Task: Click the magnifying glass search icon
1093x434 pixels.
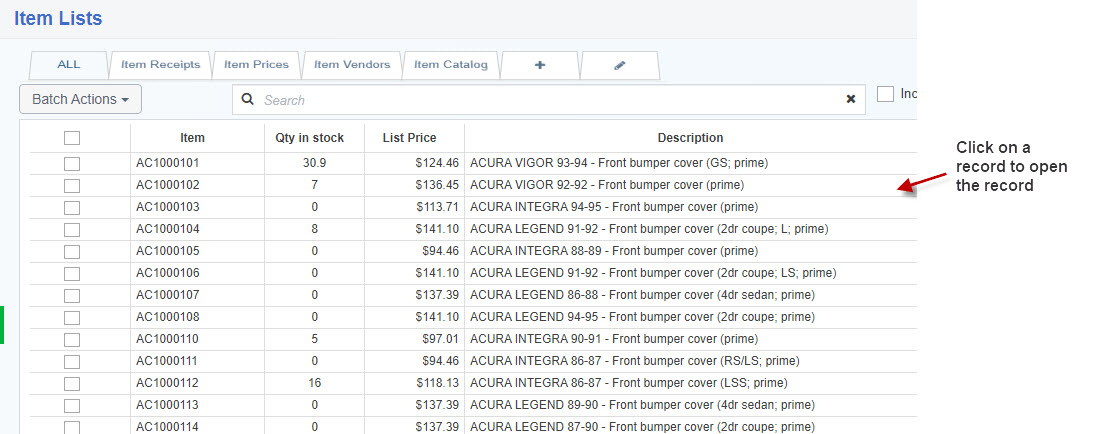Action: 248,100
